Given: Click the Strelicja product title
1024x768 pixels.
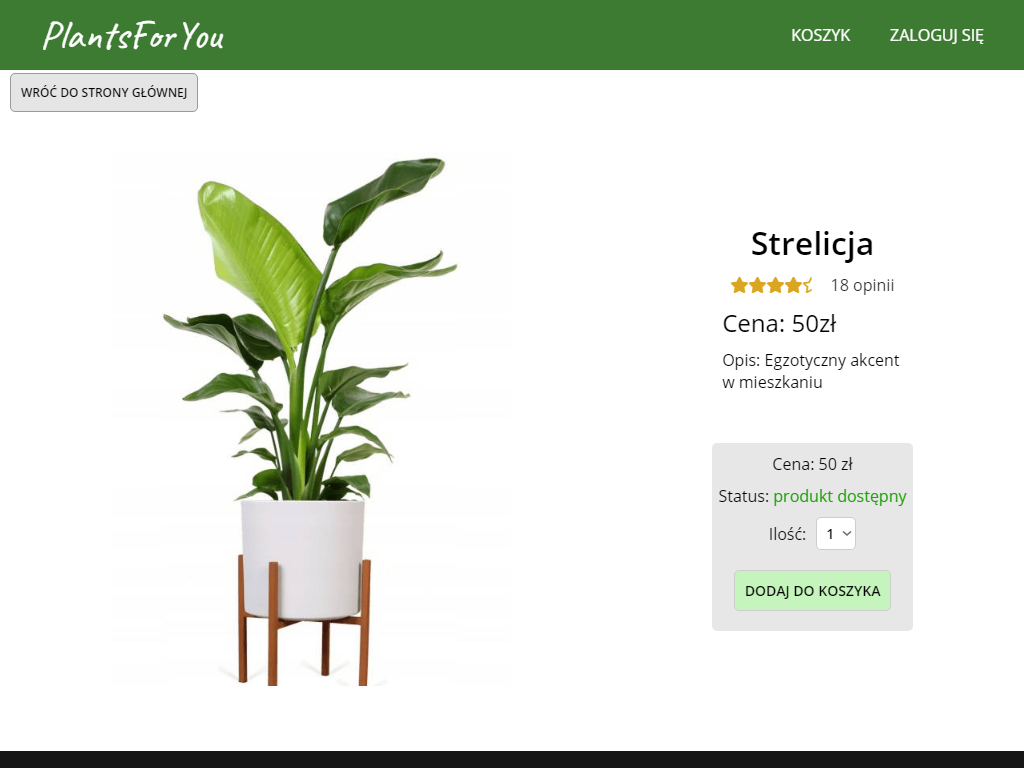Looking at the screenshot, I should (812, 244).
